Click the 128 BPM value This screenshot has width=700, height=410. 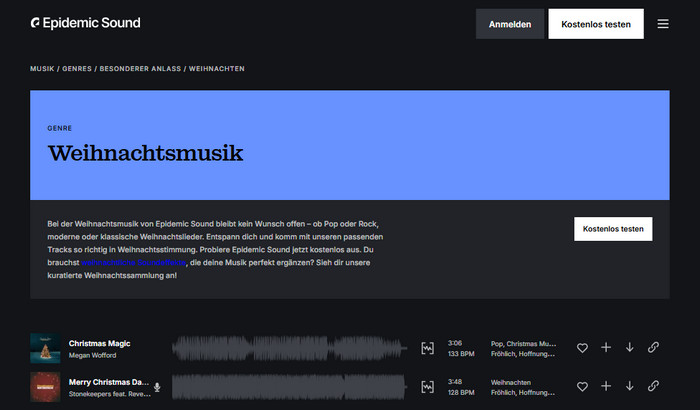tap(461, 393)
